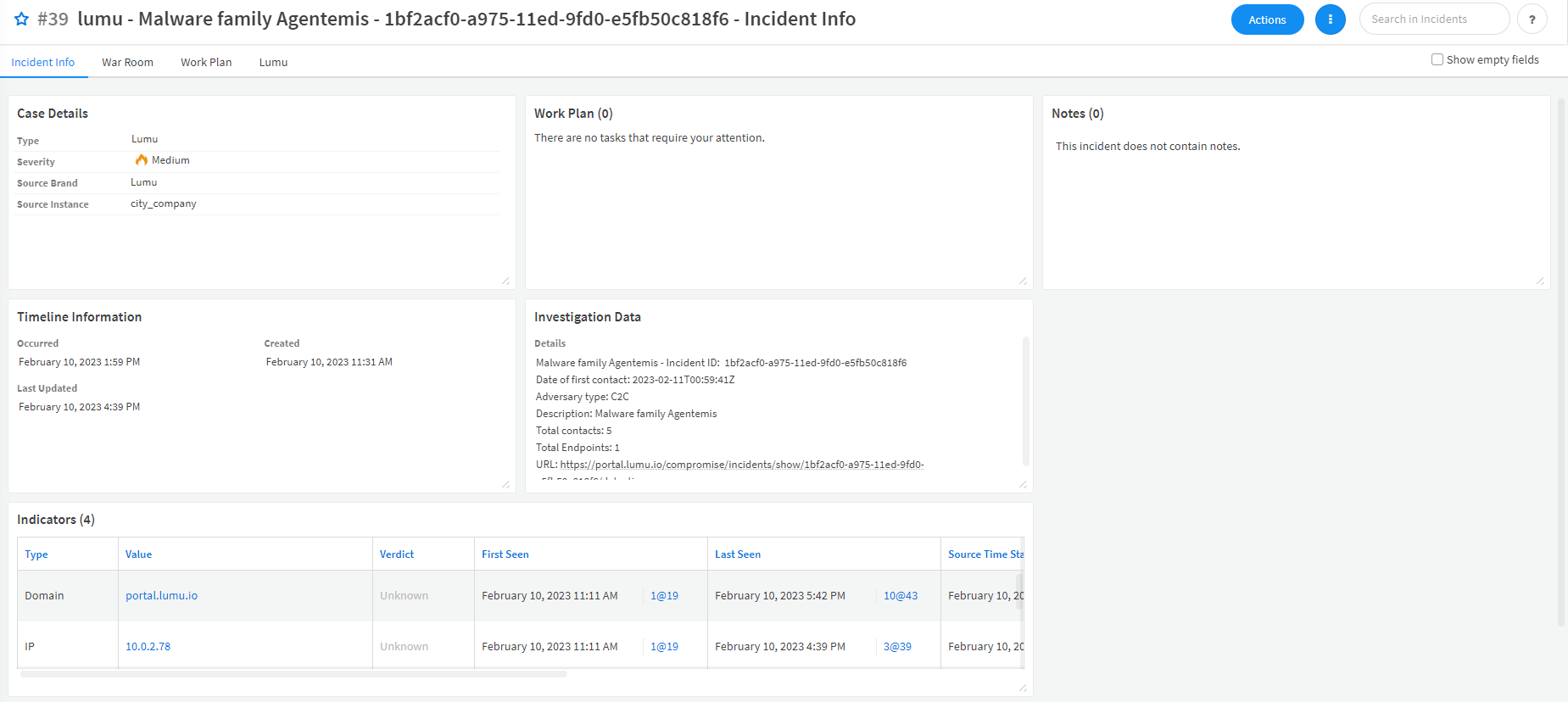
Task: Click the Medium severity flame icon
Action: tap(141, 160)
